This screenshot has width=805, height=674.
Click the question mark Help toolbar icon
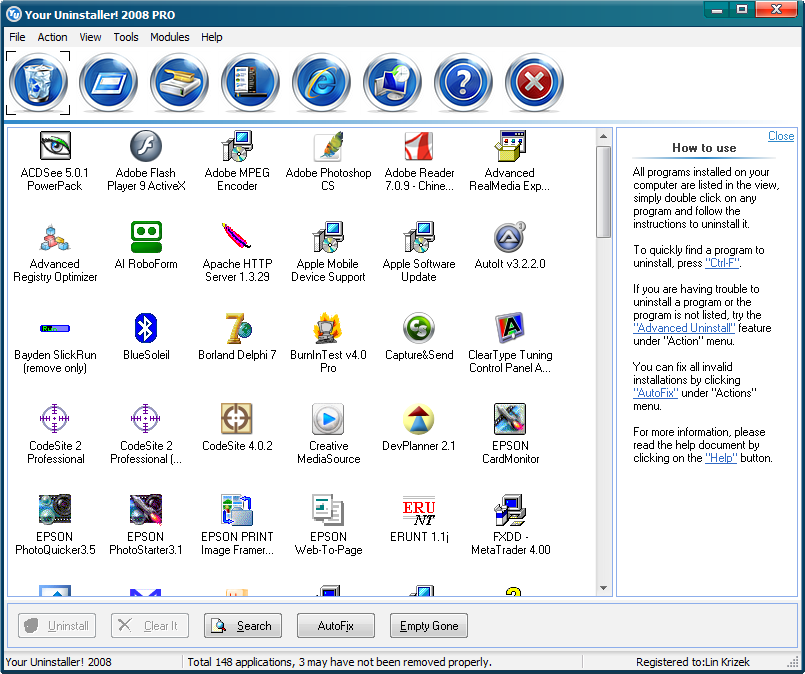pos(463,83)
